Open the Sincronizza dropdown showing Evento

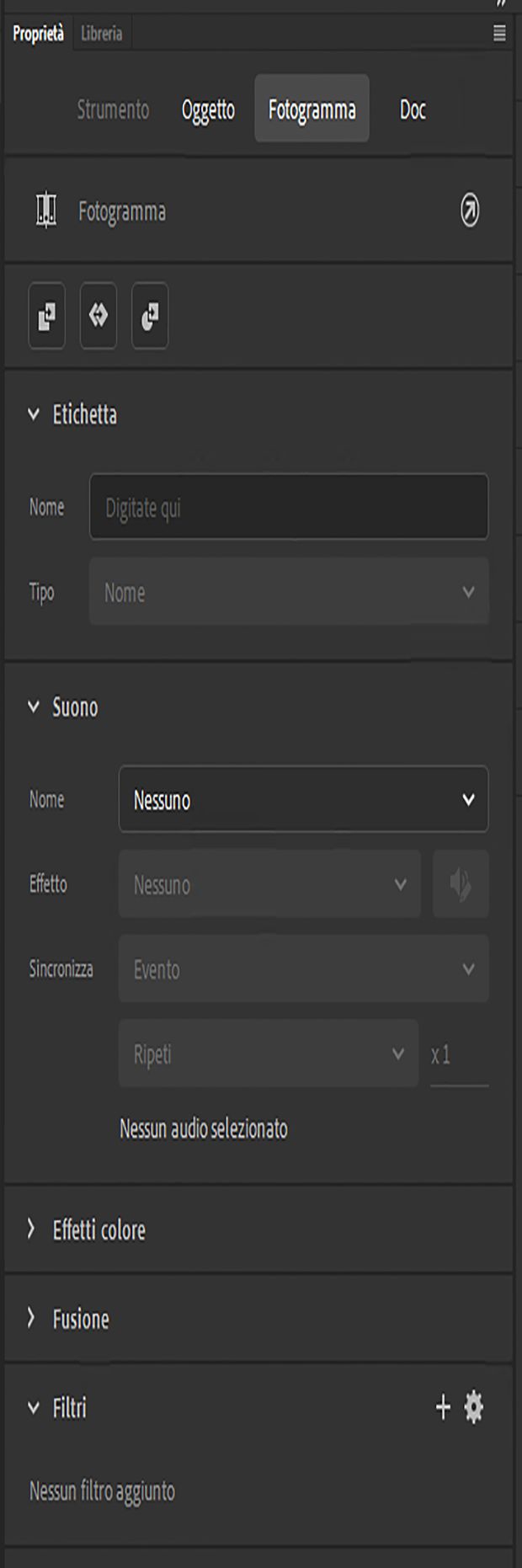pos(303,969)
